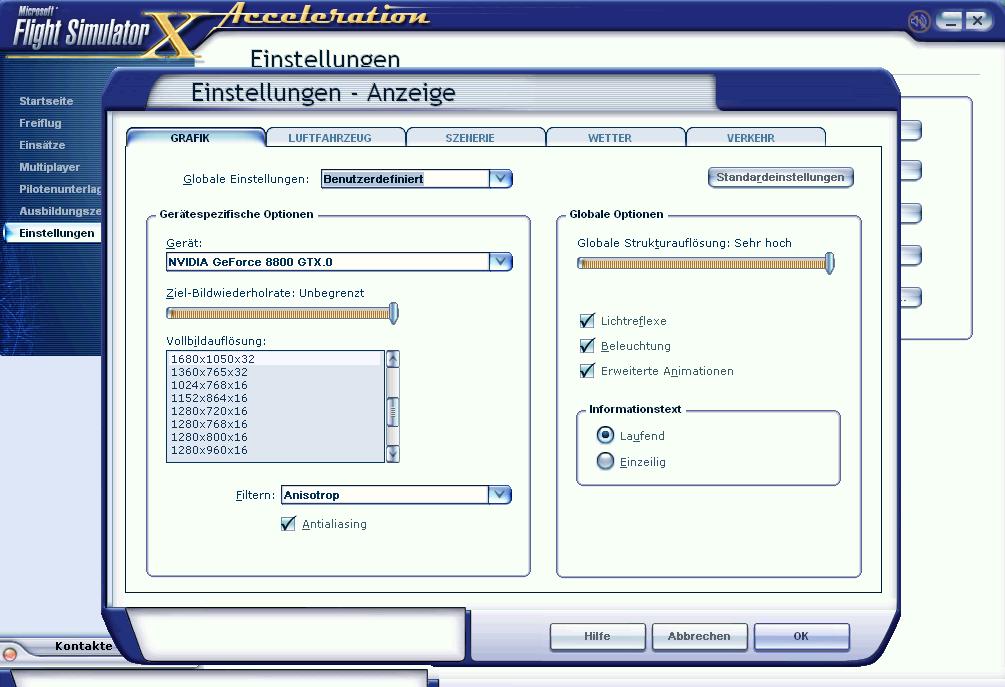
Task: Click the resolution list scrollbar thumb
Action: [x=393, y=411]
